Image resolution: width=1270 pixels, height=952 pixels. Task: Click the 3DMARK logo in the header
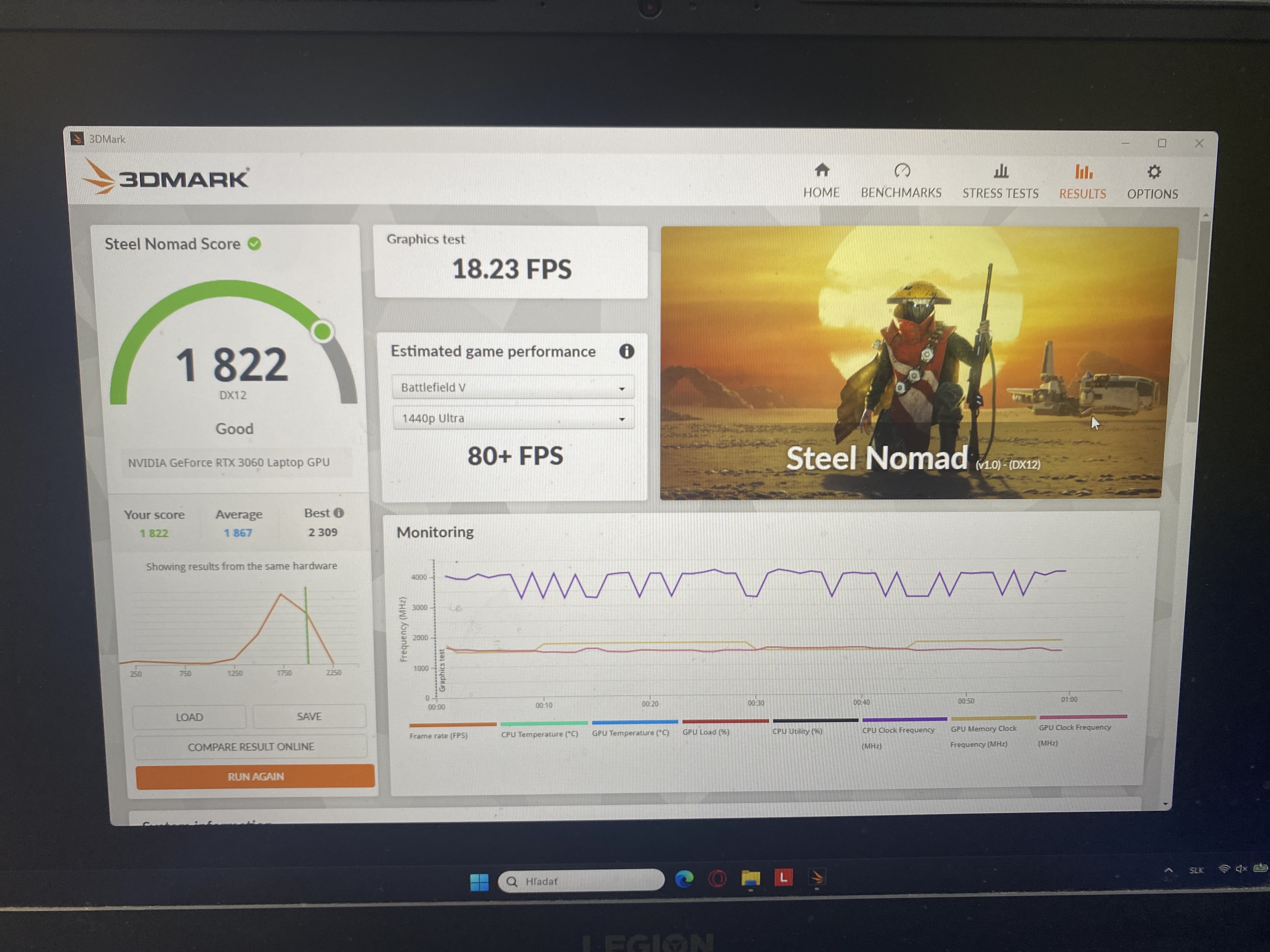click(x=166, y=177)
